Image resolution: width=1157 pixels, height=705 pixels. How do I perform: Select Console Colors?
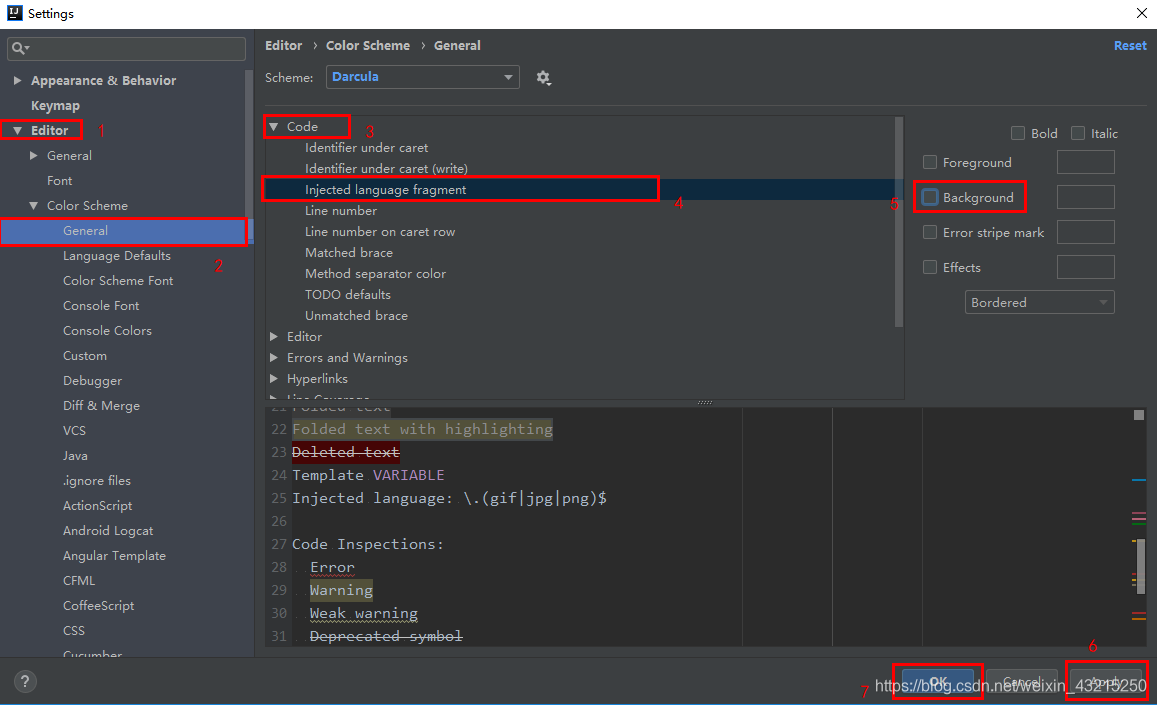point(107,331)
